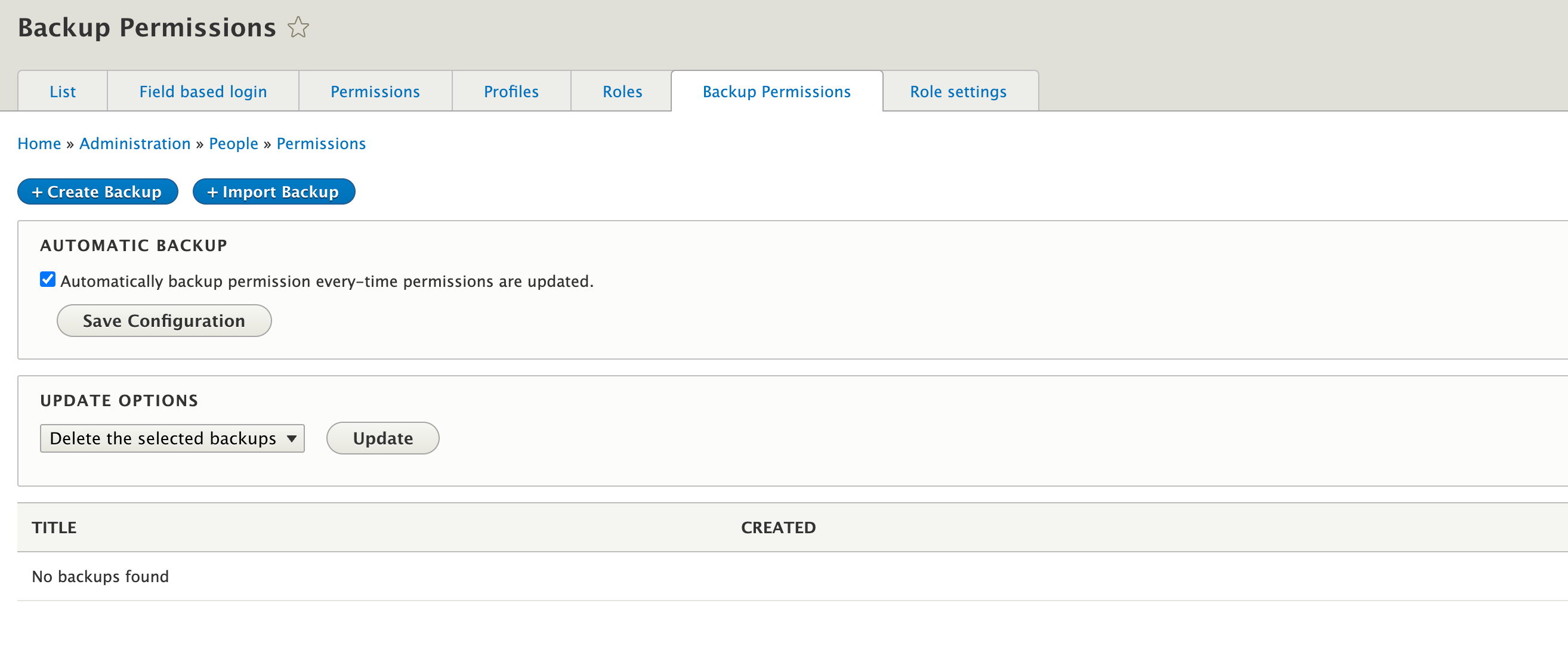Switch to the List tab
This screenshot has height=668, width=1568.
(x=63, y=91)
